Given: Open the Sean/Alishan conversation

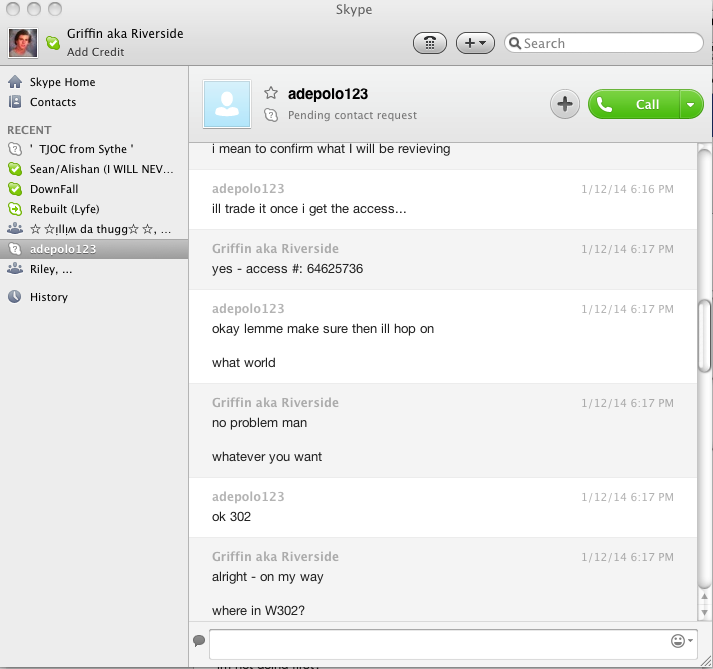Looking at the screenshot, I should pyautogui.click(x=94, y=169).
